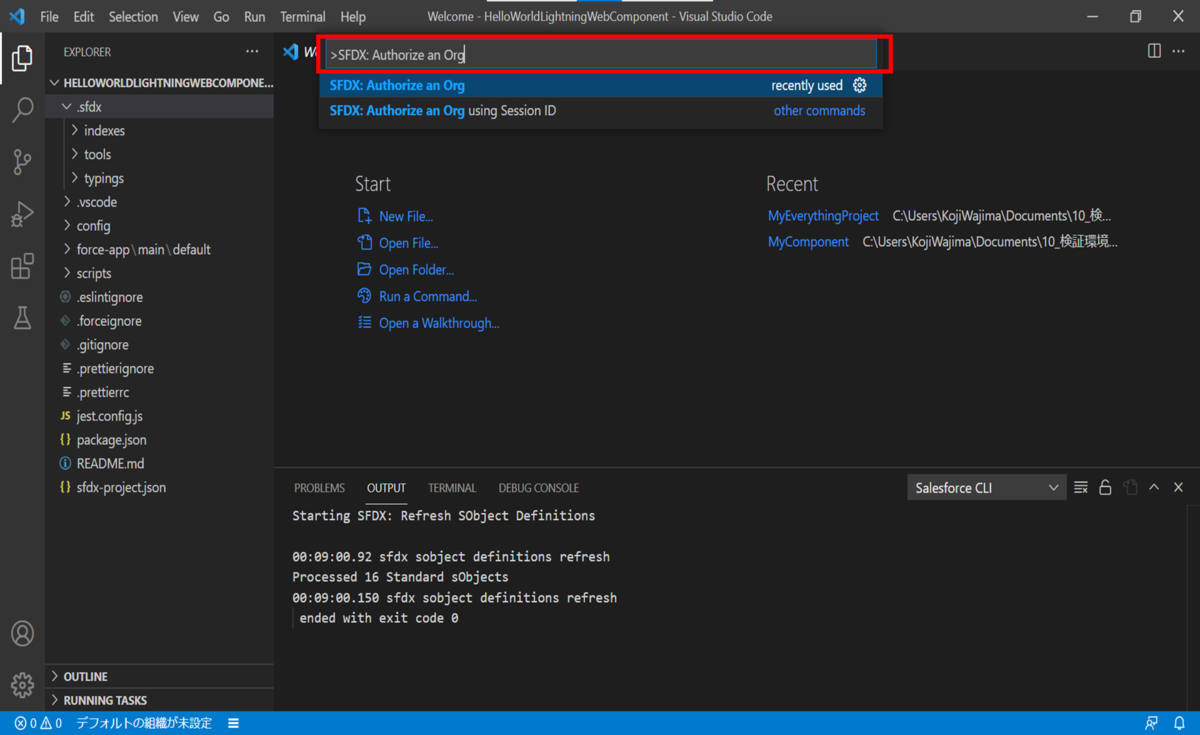1200x735 pixels.
Task: Open the Salesforce CLI output channel dropdown
Action: [986, 488]
